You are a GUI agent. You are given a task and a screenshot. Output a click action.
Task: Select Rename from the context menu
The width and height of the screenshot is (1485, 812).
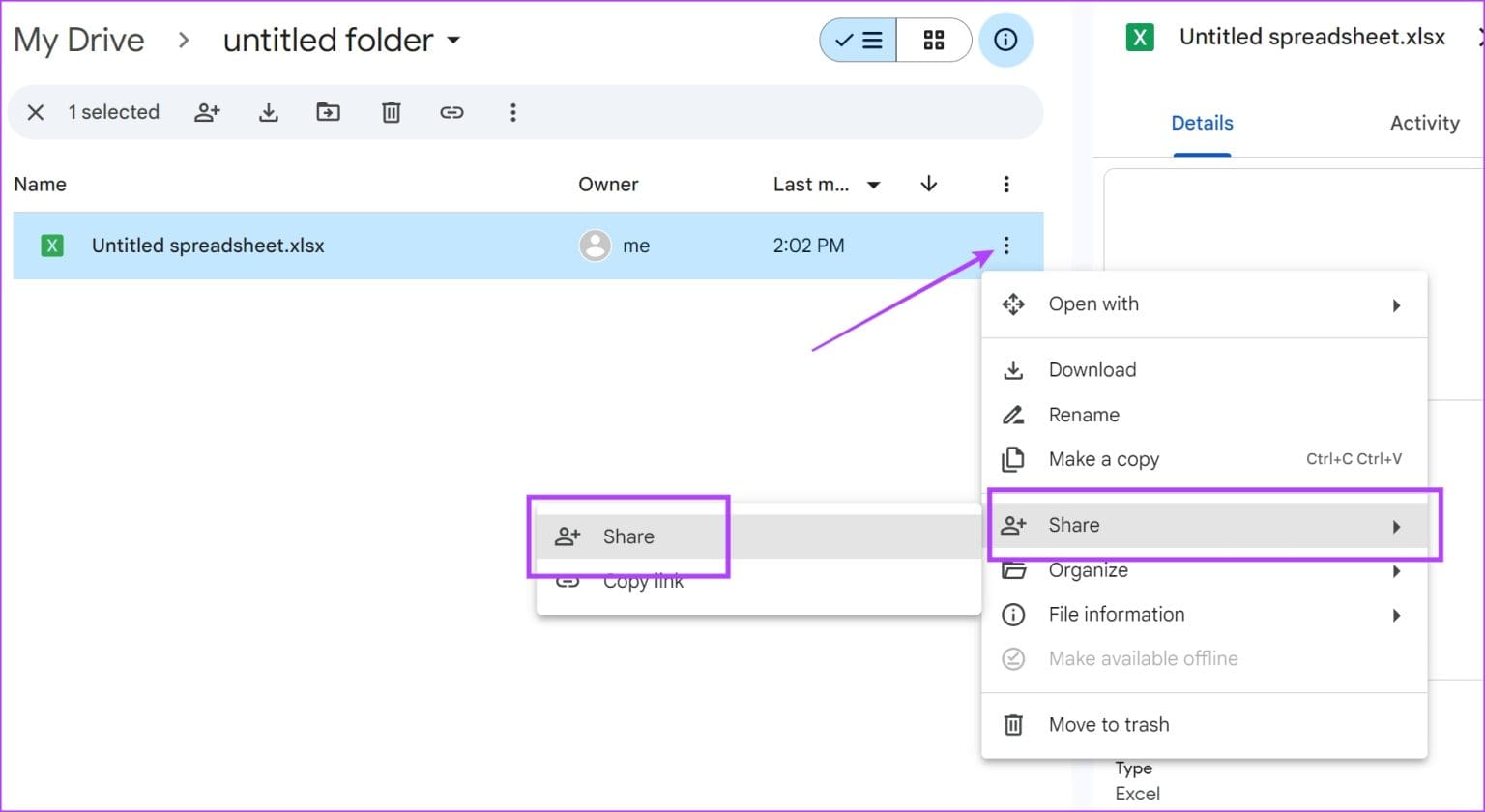1084,414
